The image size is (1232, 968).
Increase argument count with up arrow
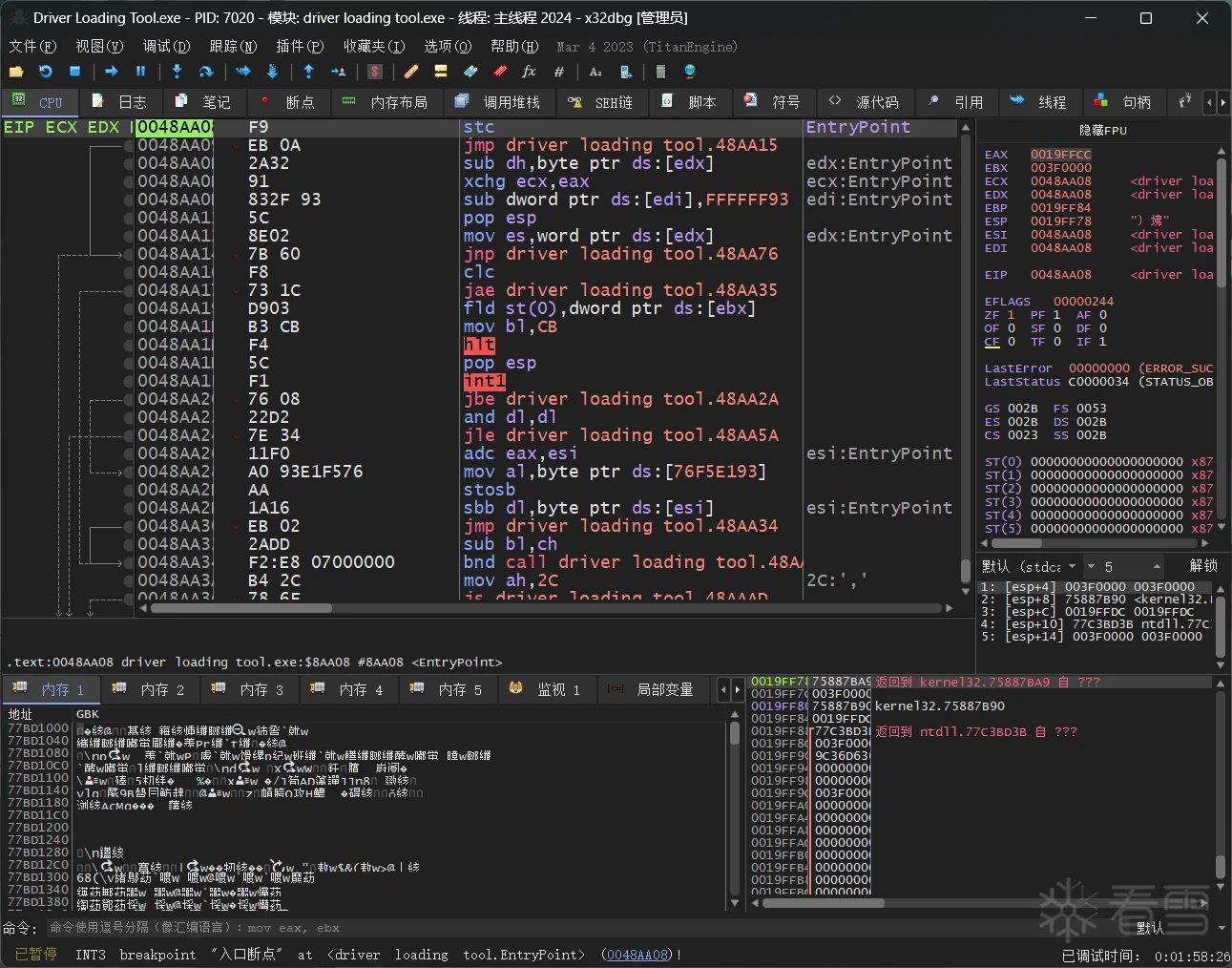pyautogui.click(x=1156, y=566)
